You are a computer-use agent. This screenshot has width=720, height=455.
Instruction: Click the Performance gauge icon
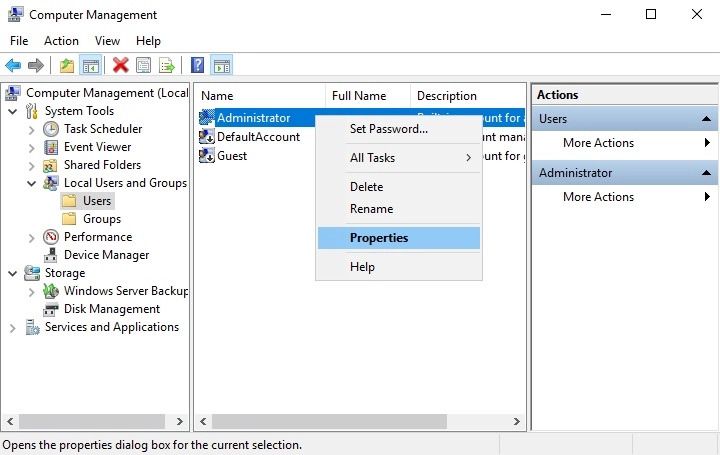click(x=51, y=237)
